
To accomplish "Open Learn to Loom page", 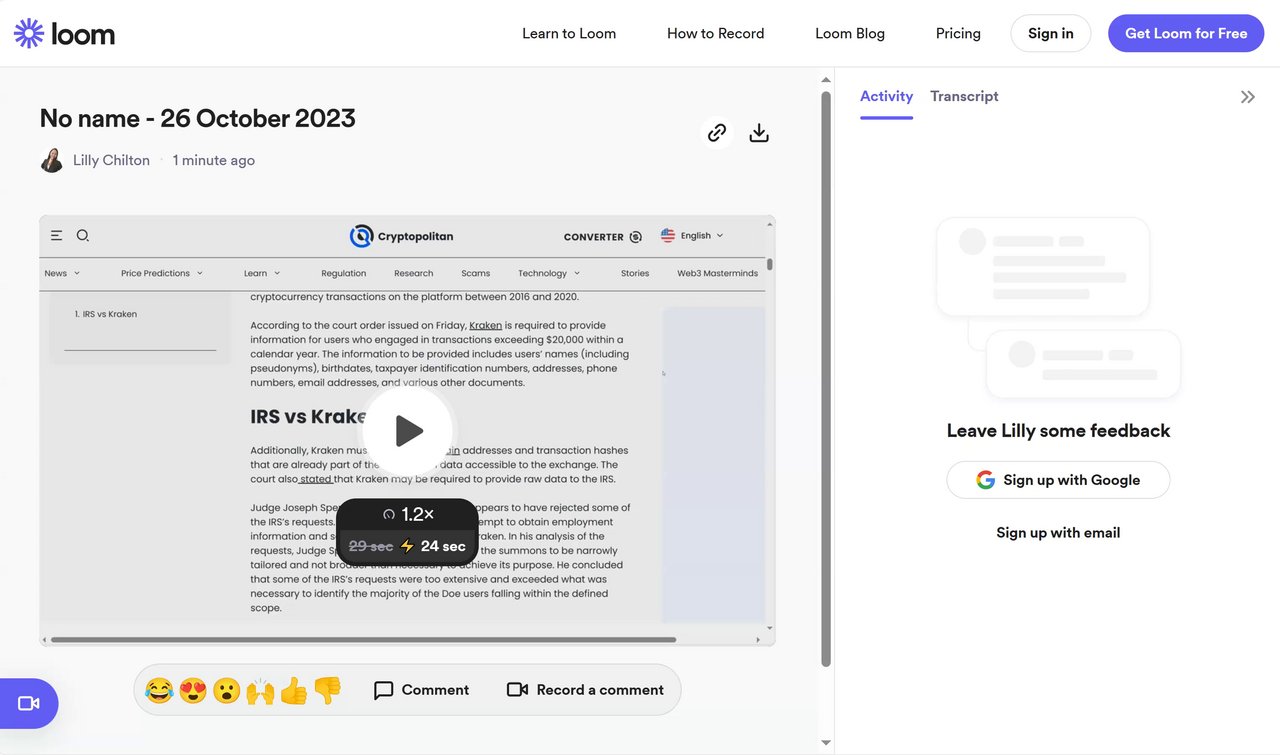I will coord(569,33).
